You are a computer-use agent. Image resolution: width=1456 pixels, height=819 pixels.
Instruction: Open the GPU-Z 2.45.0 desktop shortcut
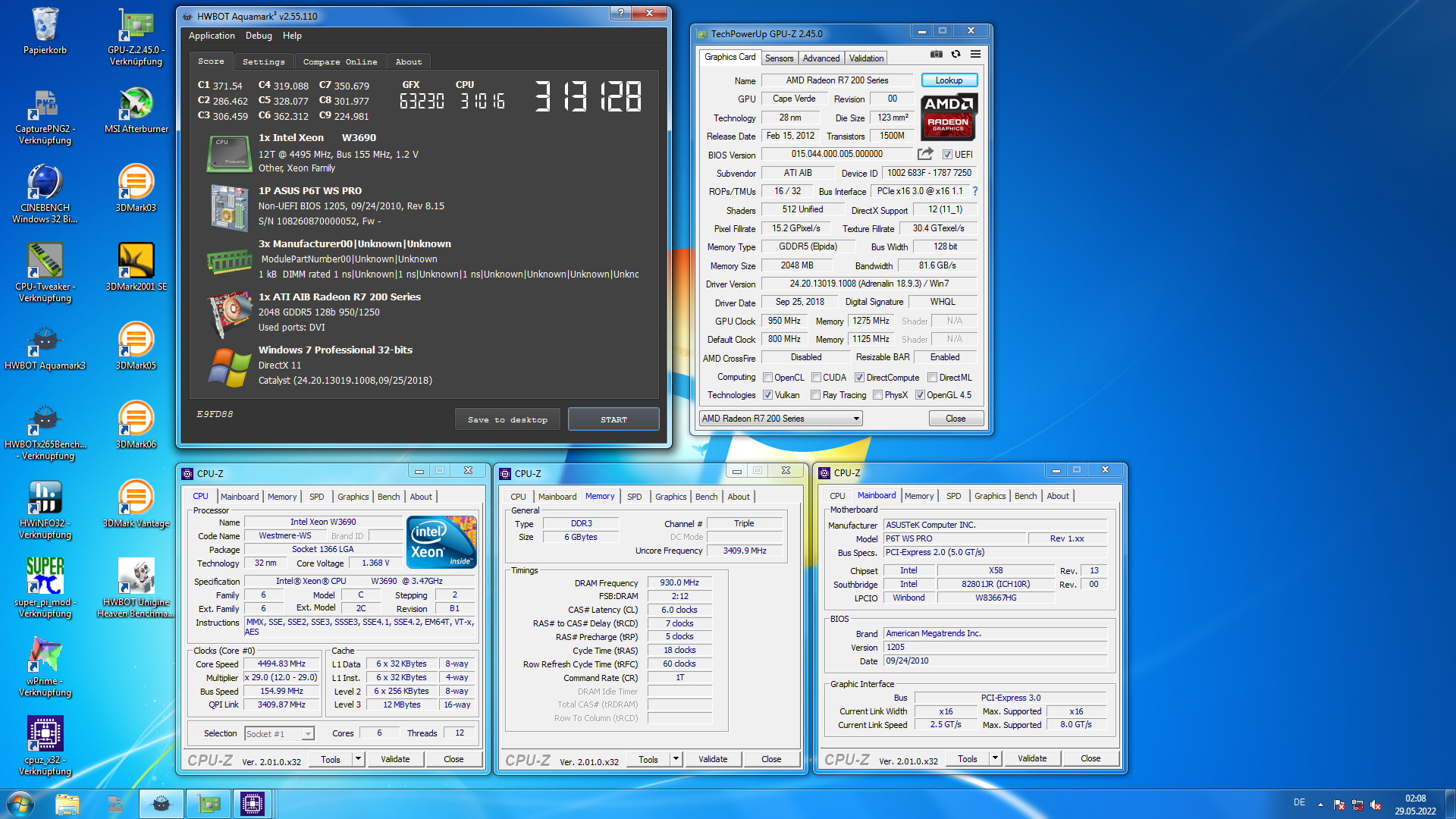(x=136, y=36)
